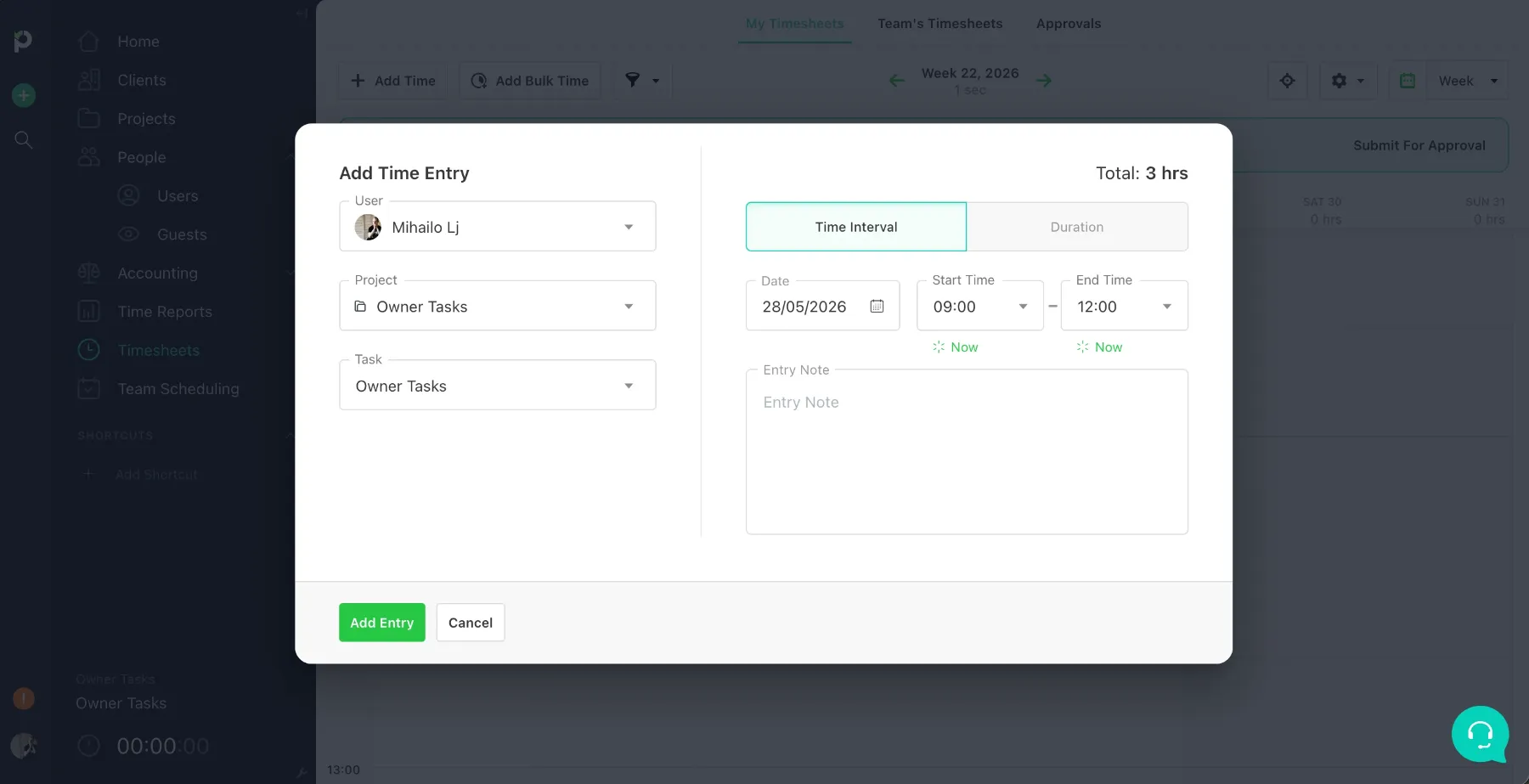The image size is (1529, 784).
Task: Open the settings gear icon in toolbar
Action: [x=1340, y=81]
